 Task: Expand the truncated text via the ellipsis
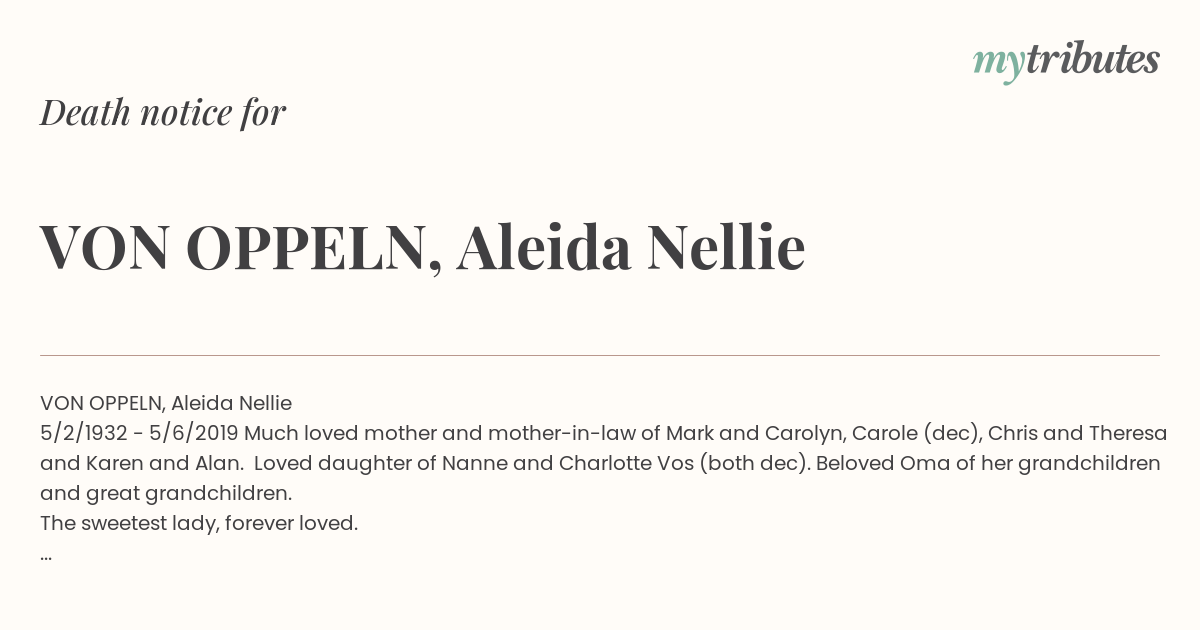(x=46, y=555)
